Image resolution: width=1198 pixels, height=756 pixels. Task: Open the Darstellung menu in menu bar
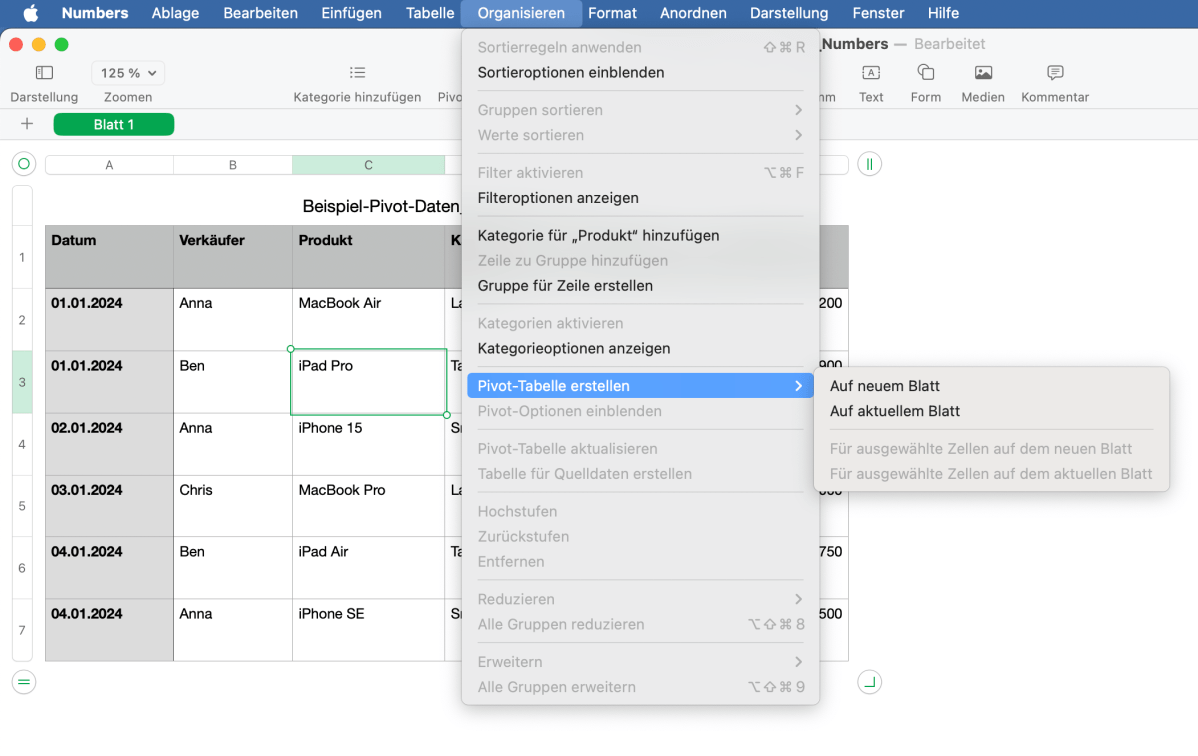click(x=788, y=13)
